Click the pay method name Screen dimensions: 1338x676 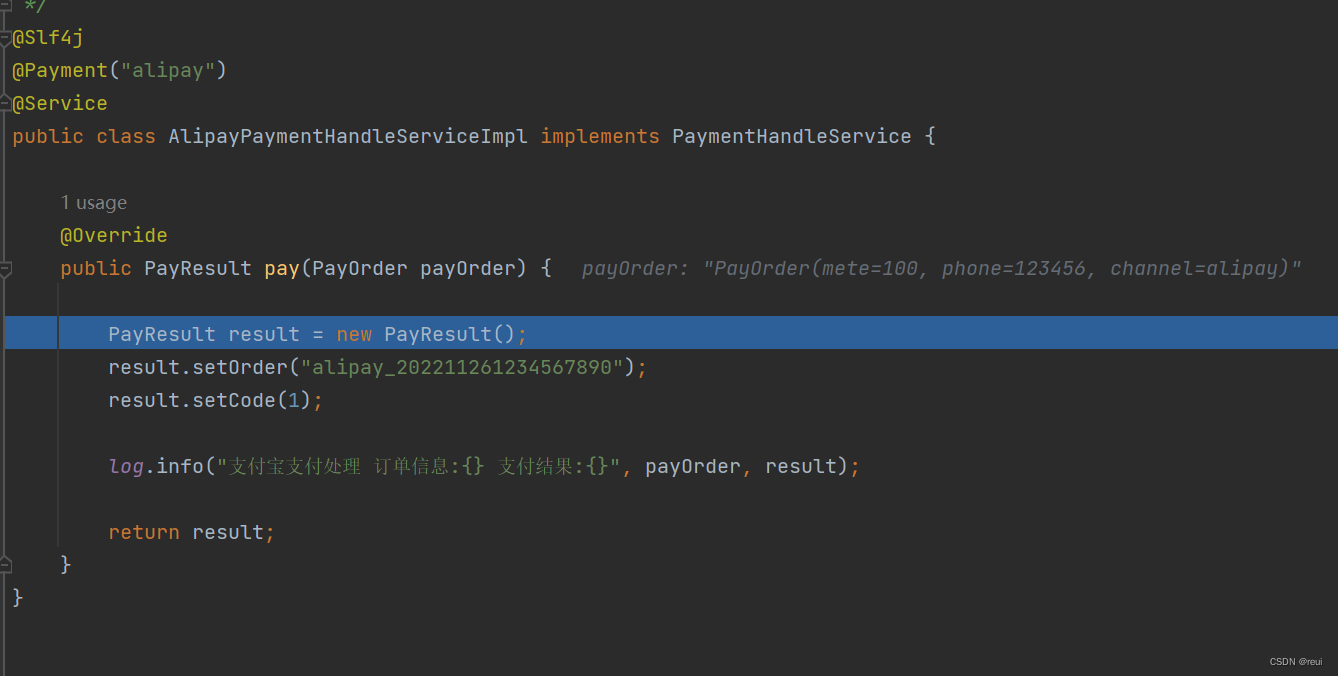[282, 268]
